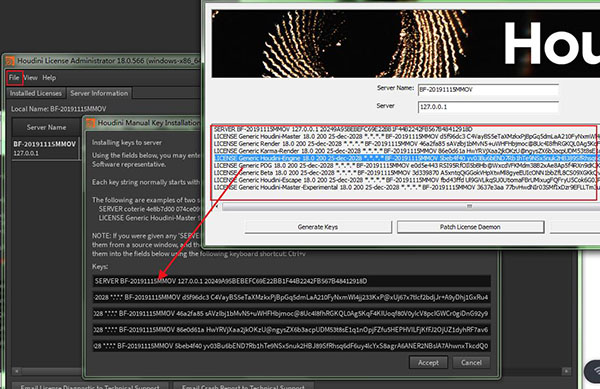600x389 pixels.
Task: Click the left arrow of the bottom scrollbar
Action: [x=16, y=371]
